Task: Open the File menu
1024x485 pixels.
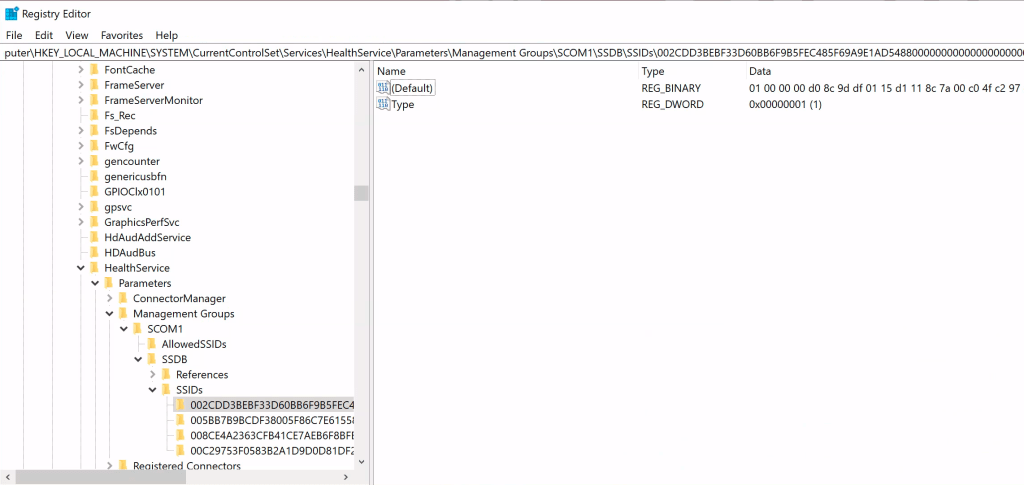Action: [15, 35]
